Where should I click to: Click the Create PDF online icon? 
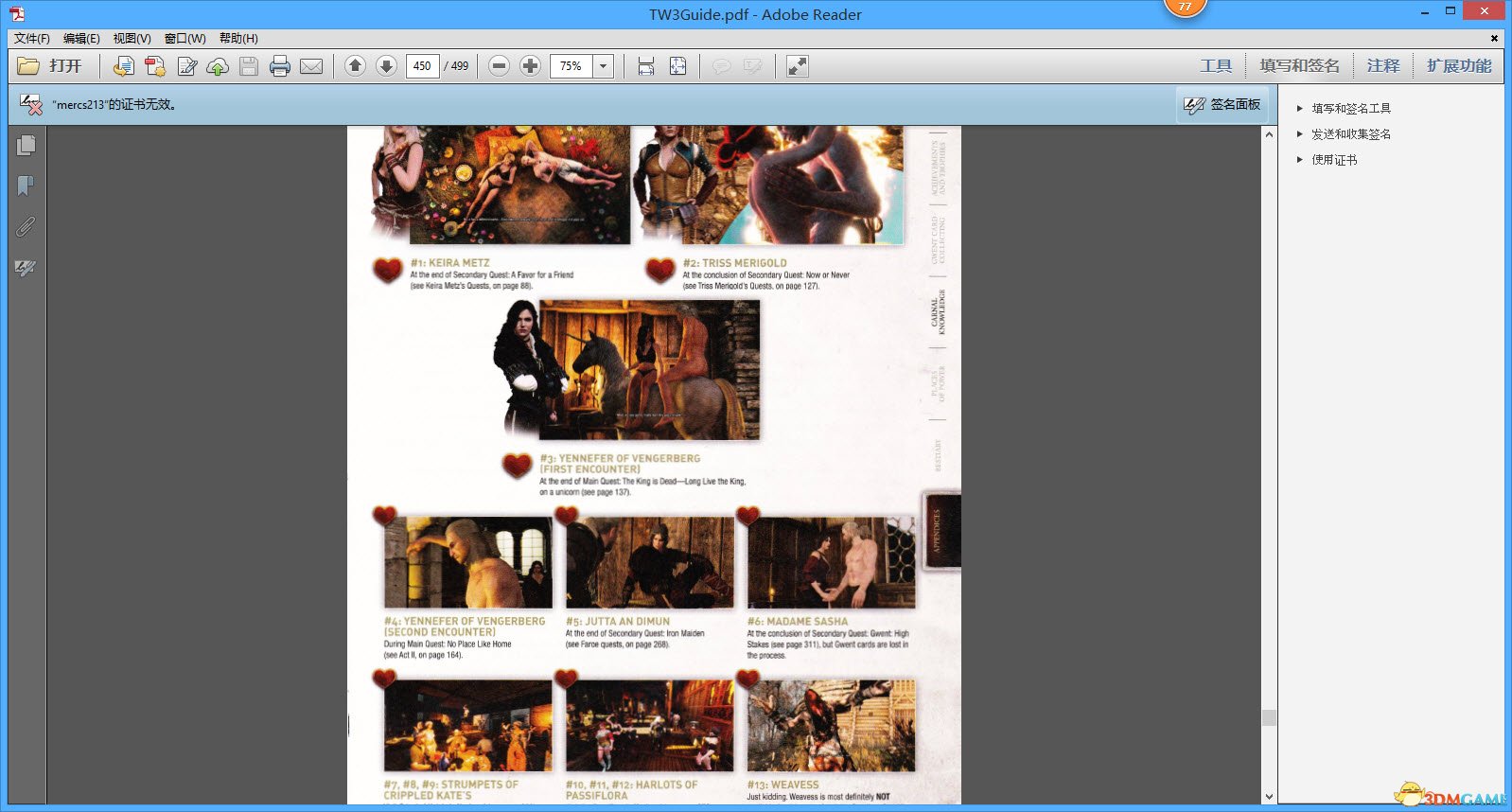pyautogui.click(x=123, y=66)
